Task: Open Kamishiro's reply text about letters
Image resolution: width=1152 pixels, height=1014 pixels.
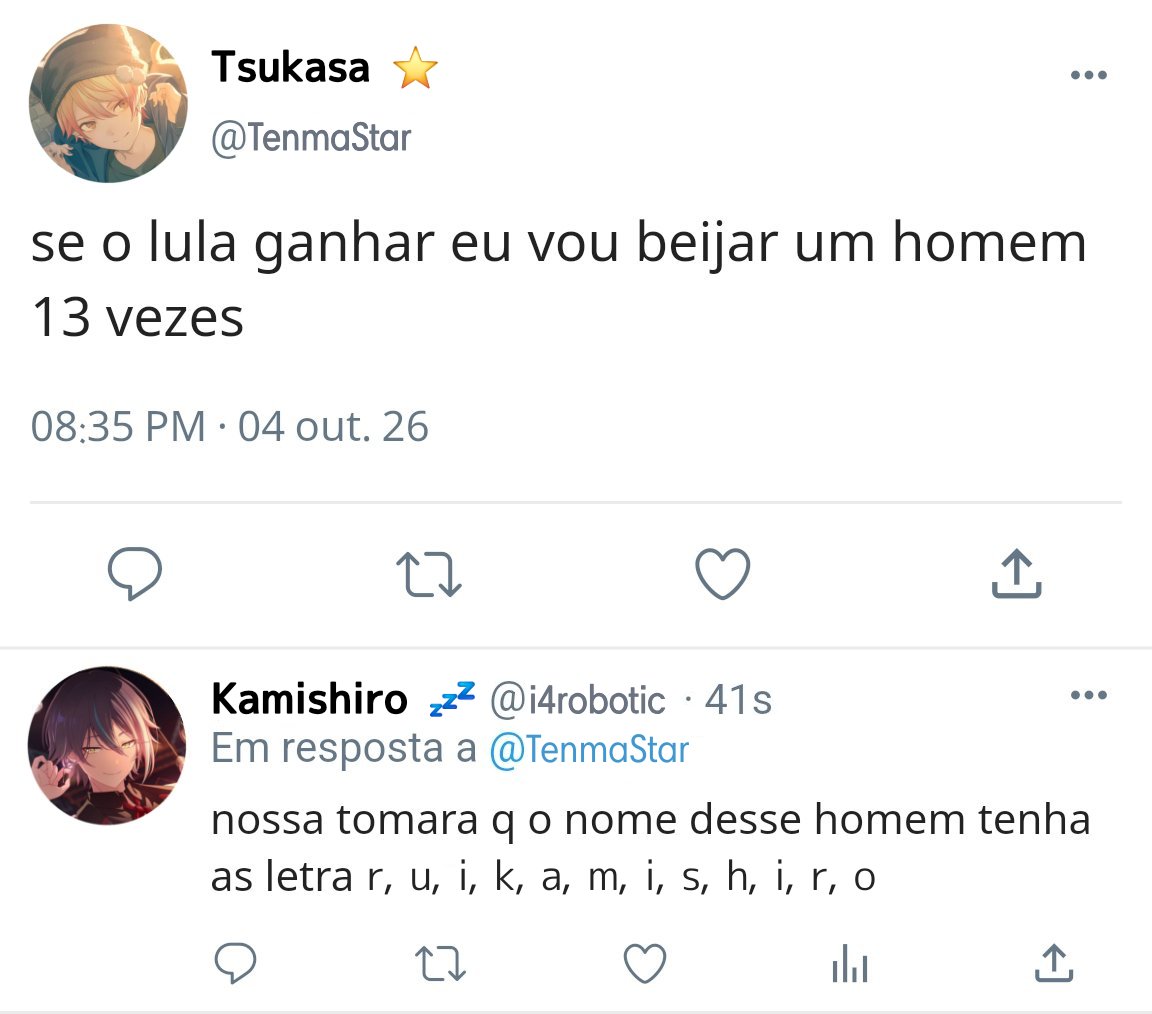Action: (x=650, y=848)
